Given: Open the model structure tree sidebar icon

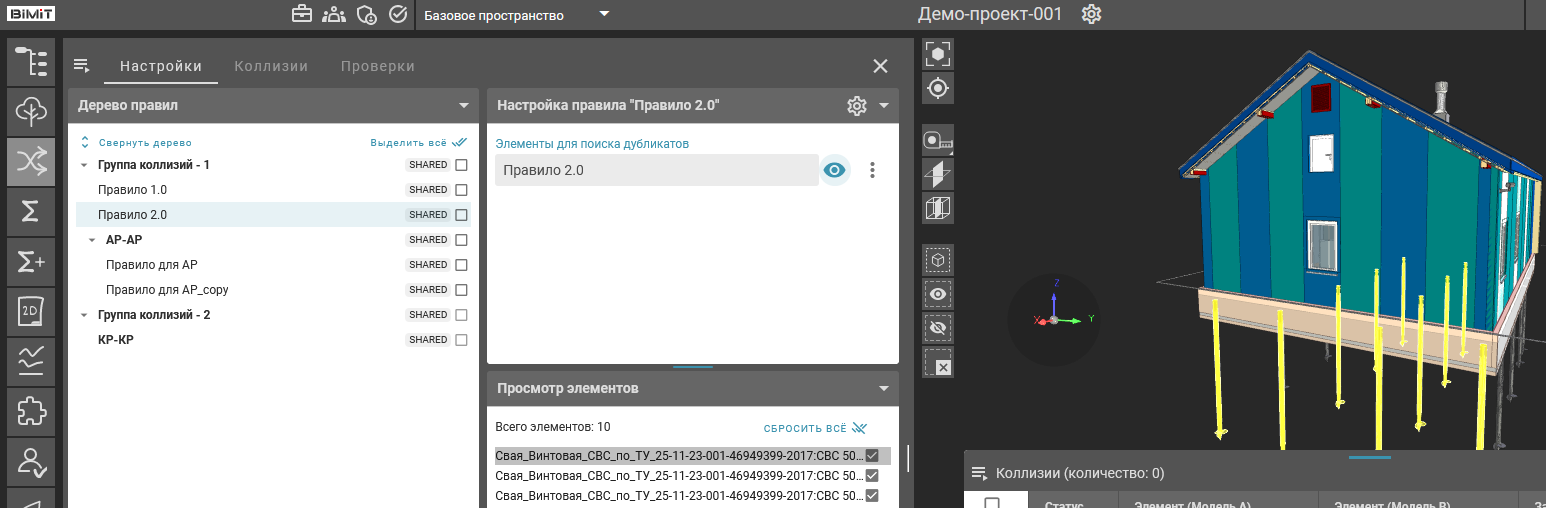Looking at the screenshot, I should pyautogui.click(x=31, y=61).
